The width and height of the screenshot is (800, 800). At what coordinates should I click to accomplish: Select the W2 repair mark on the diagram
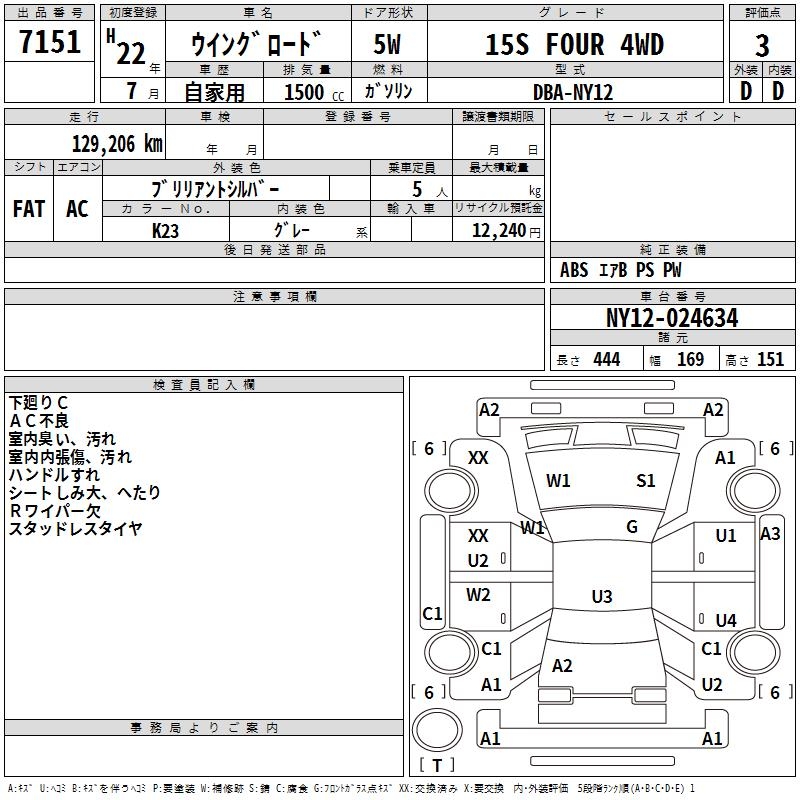[x=478, y=595]
